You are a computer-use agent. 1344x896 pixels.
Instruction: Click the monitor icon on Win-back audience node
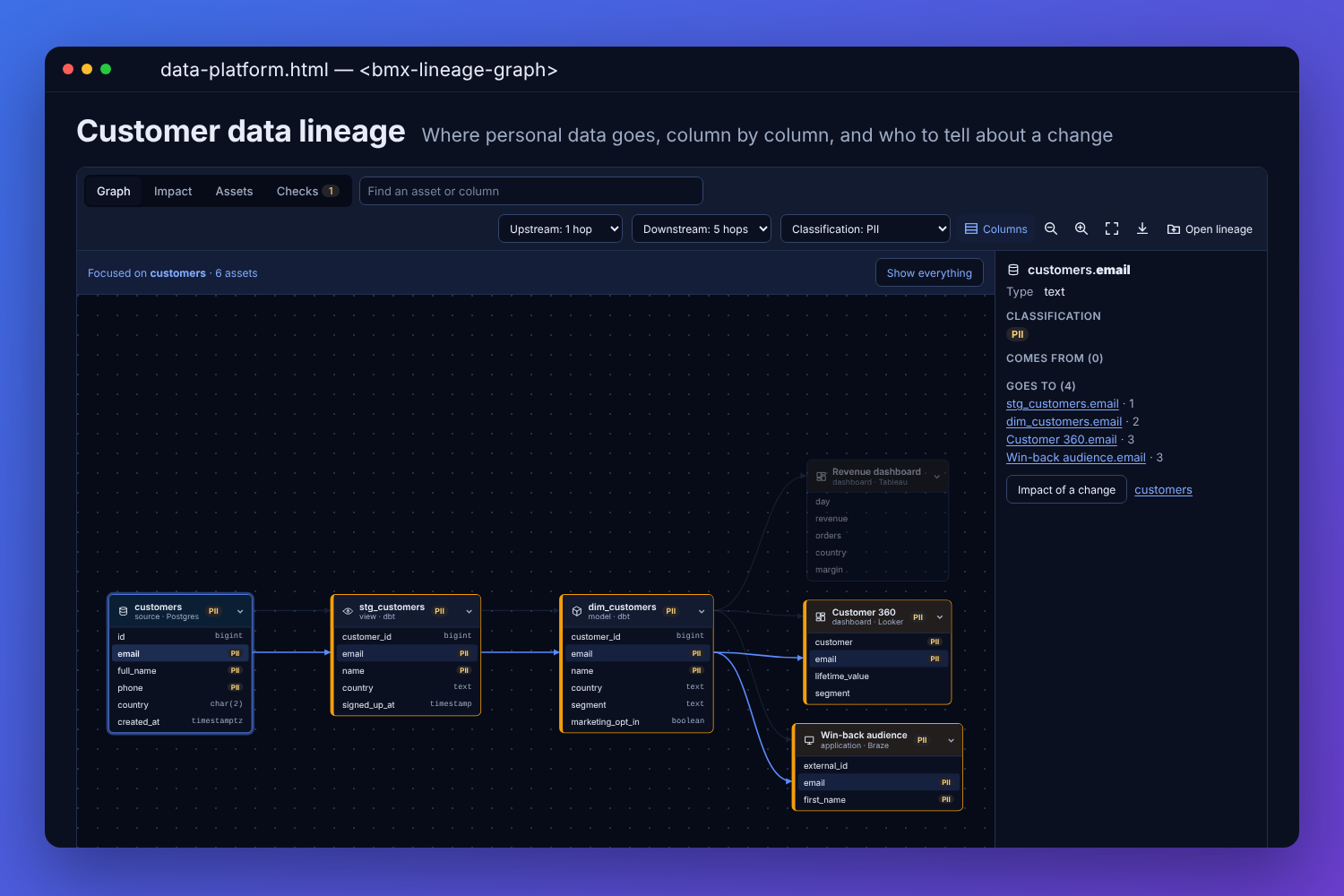(x=809, y=740)
